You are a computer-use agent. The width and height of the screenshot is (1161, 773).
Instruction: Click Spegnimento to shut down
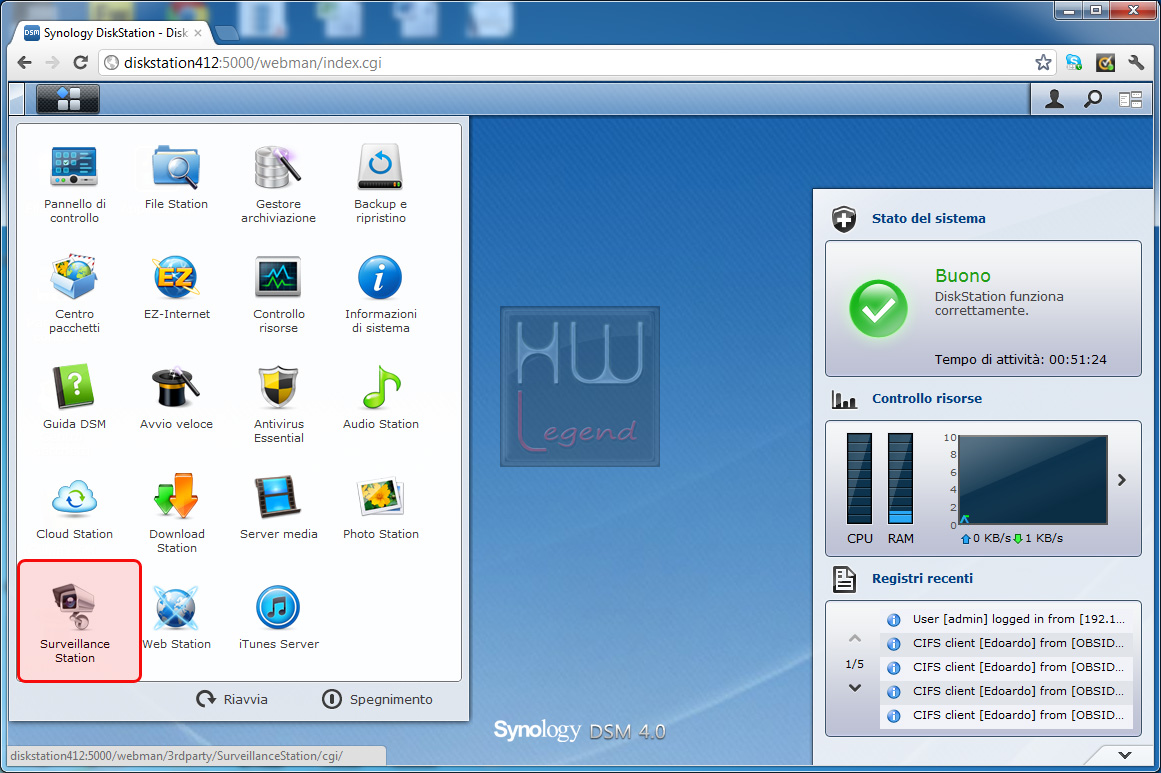(377, 699)
